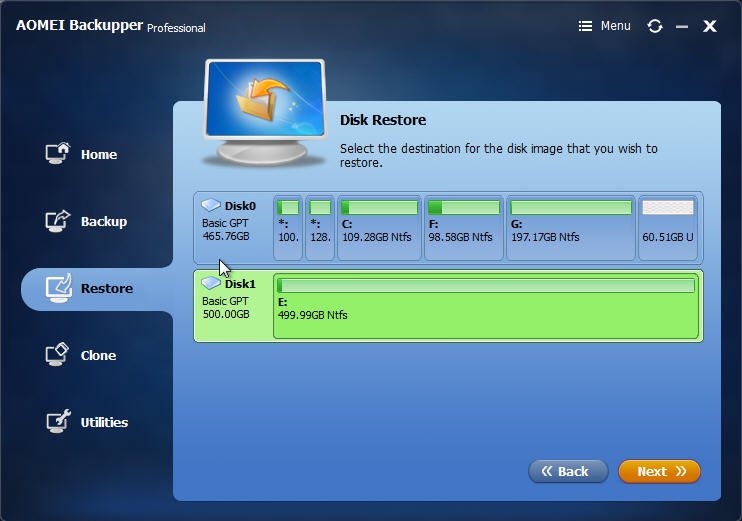This screenshot has height=521, width=742.
Task: Select the first 100MB system partition
Action: click(x=288, y=229)
